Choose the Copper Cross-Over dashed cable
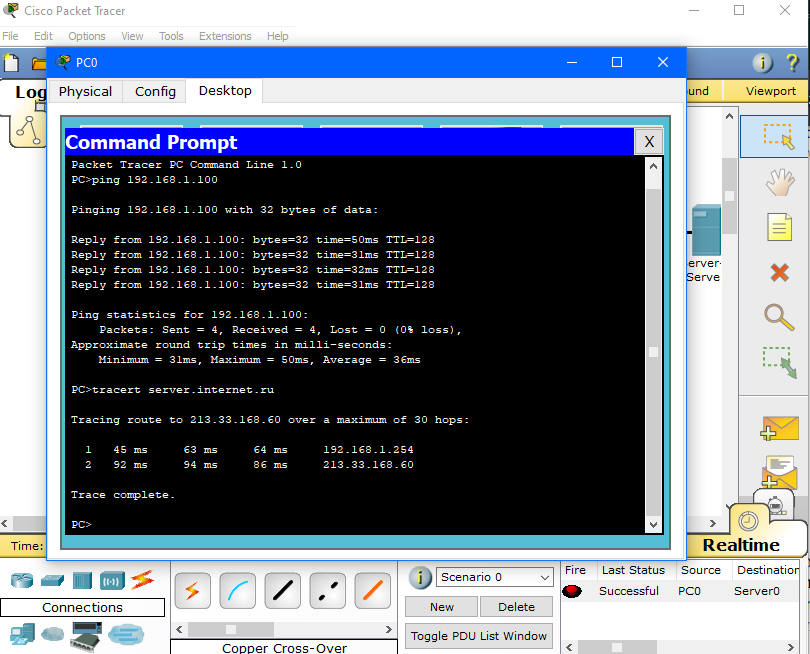 328,590
